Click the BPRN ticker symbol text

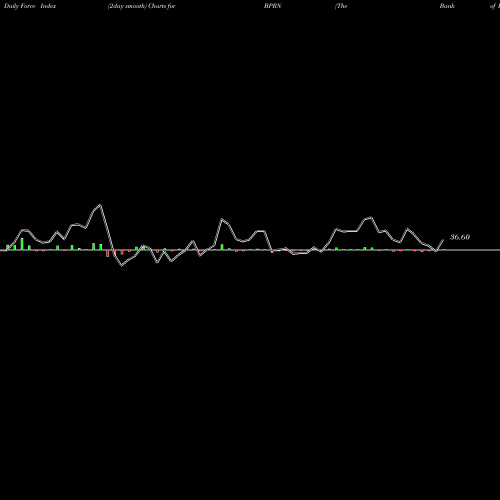(x=273, y=6)
